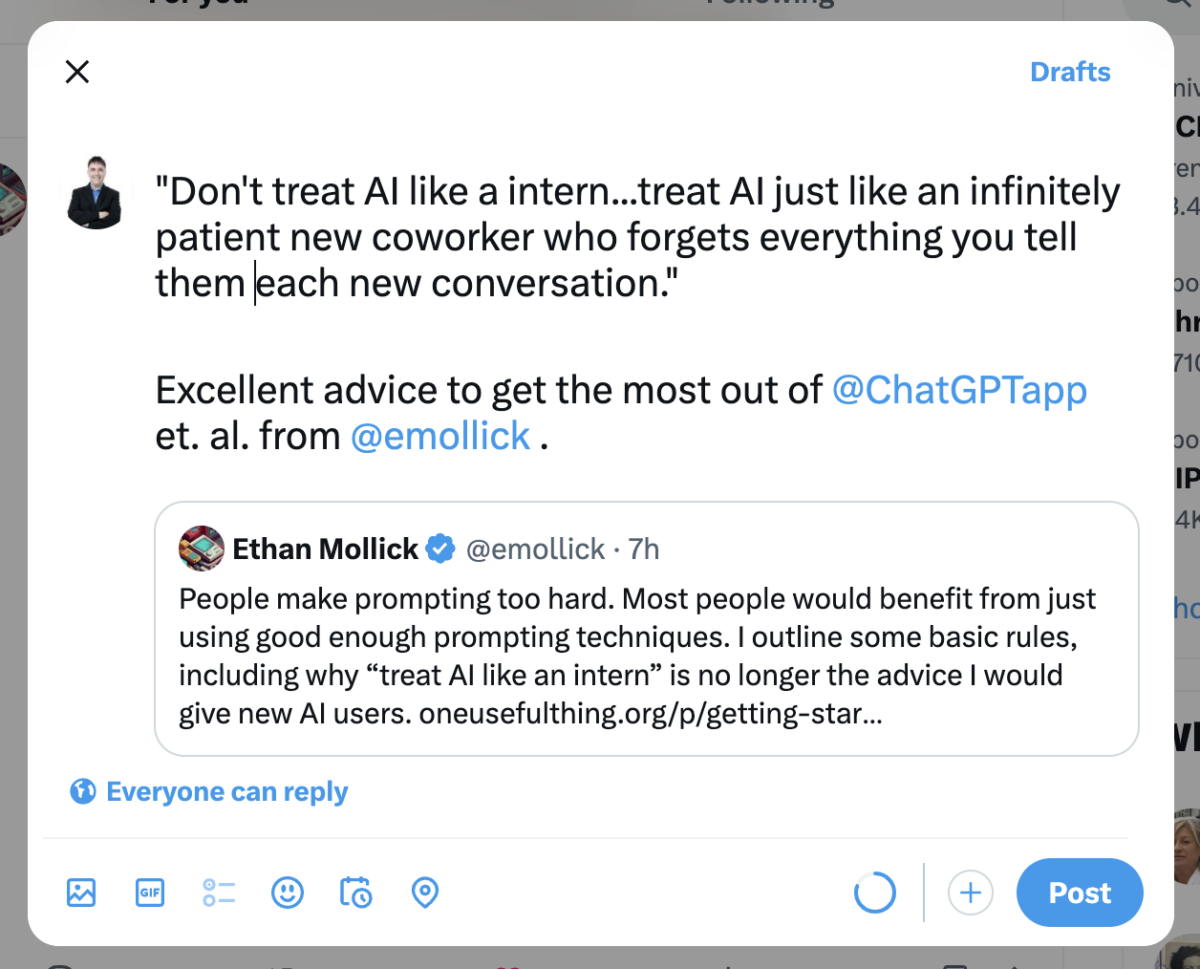
Task: Close the compose dialog with the X
Action: coord(77,71)
